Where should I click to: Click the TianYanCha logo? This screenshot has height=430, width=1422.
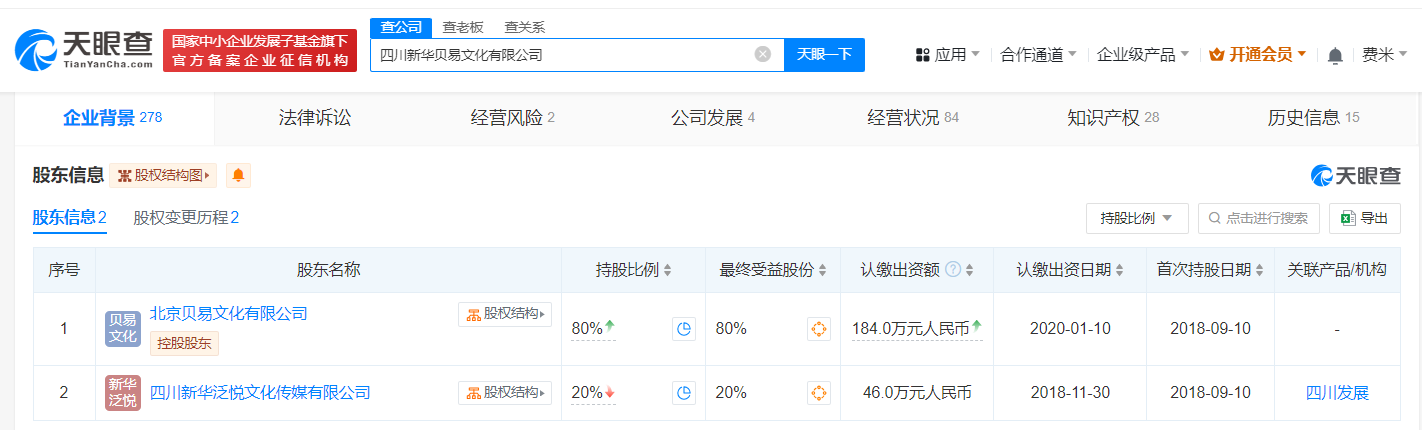pyautogui.click(x=85, y=49)
